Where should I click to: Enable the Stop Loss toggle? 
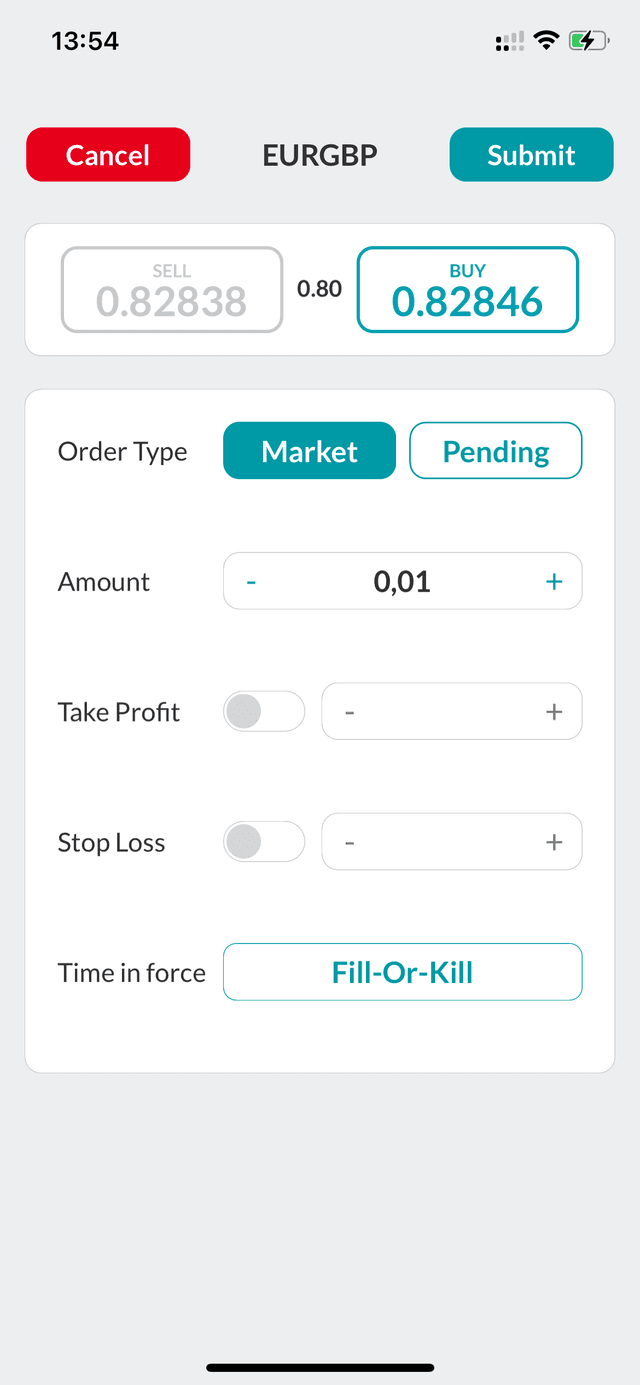[263, 841]
